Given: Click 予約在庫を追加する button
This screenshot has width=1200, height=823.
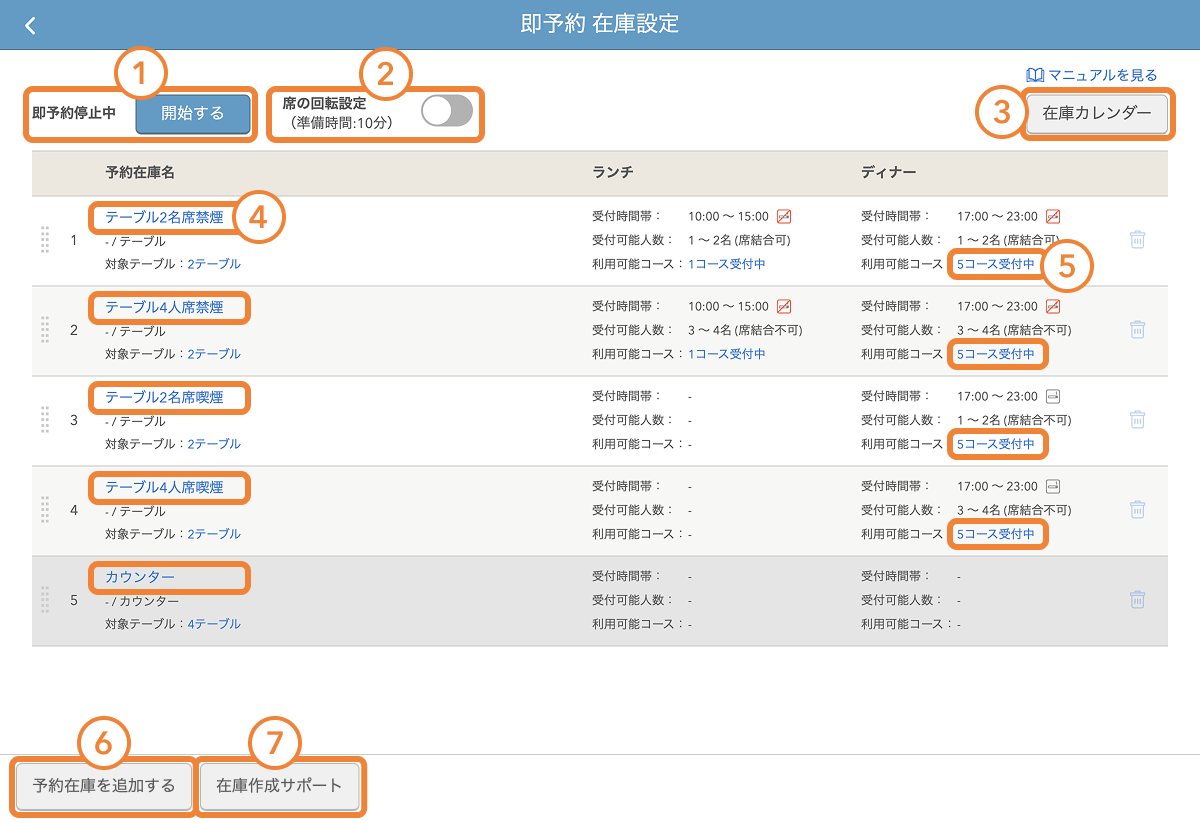Looking at the screenshot, I should [104, 785].
